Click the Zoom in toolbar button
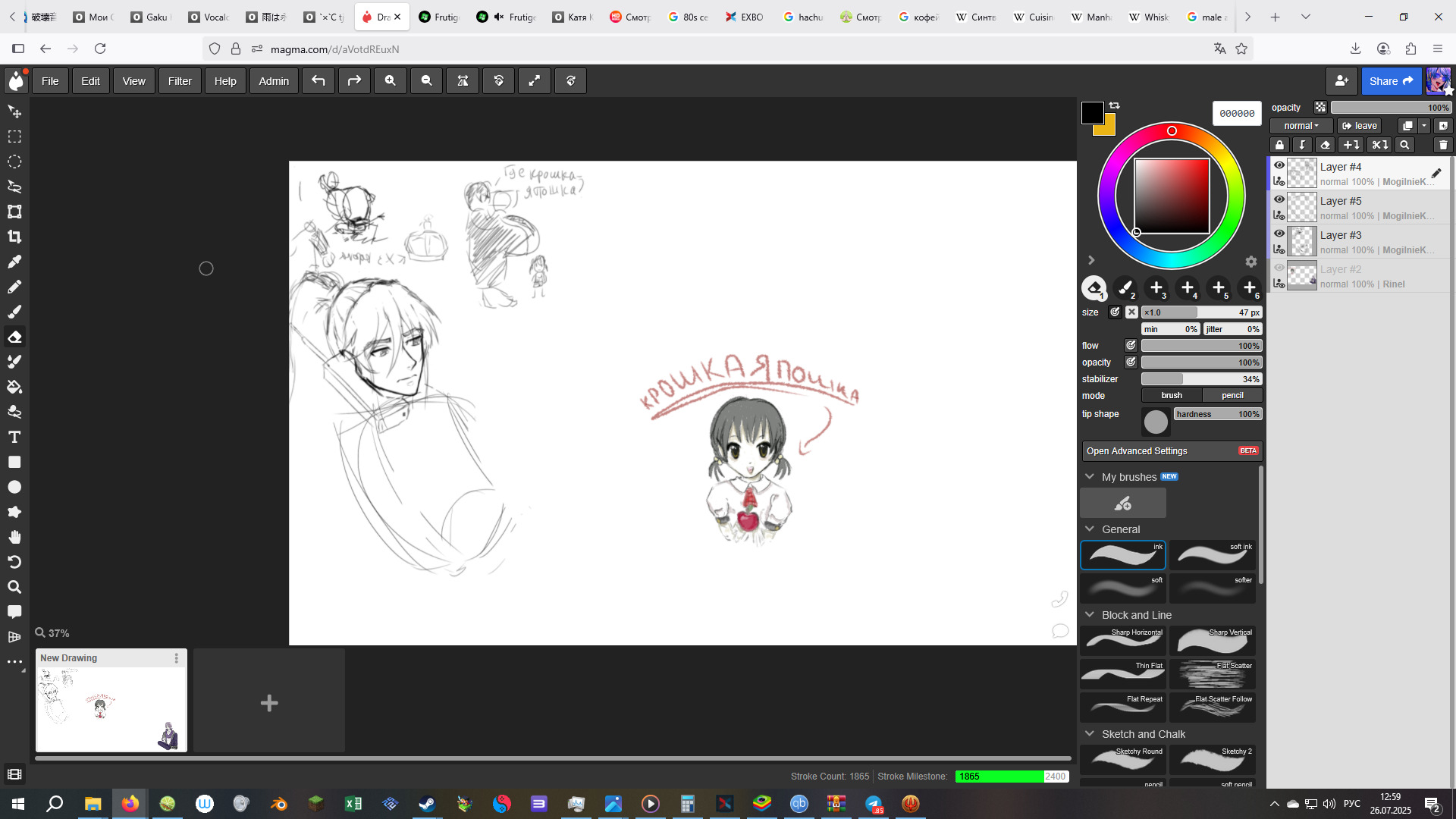 pos(390,81)
